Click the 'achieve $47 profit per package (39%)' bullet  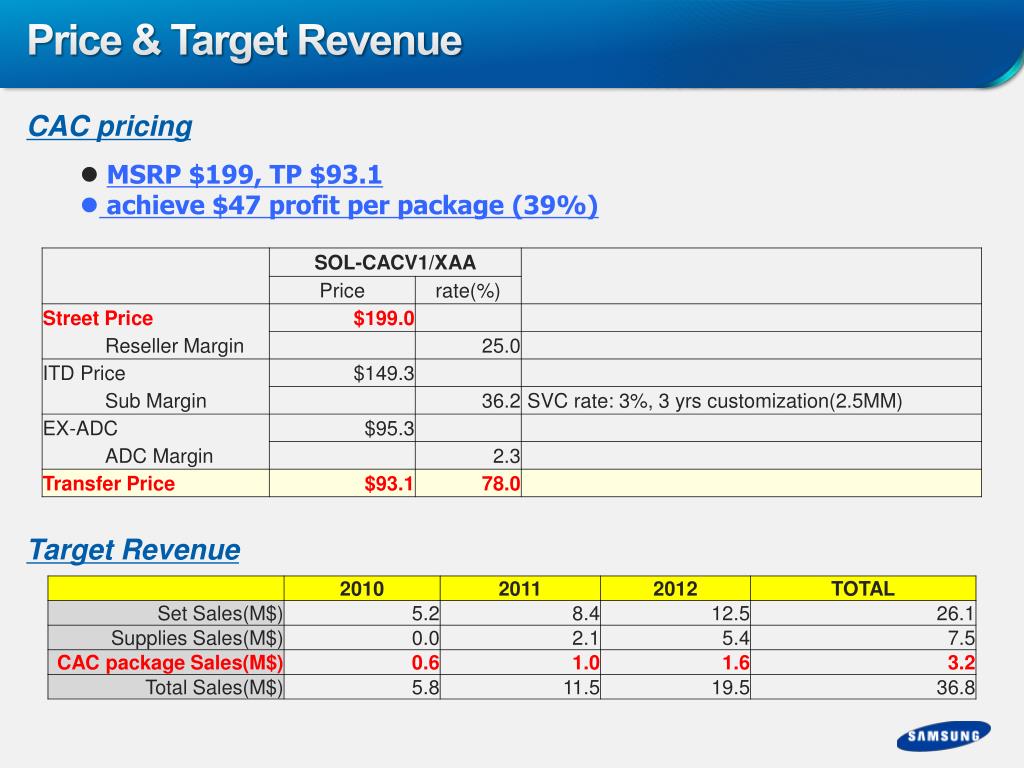[x=352, y=205]
